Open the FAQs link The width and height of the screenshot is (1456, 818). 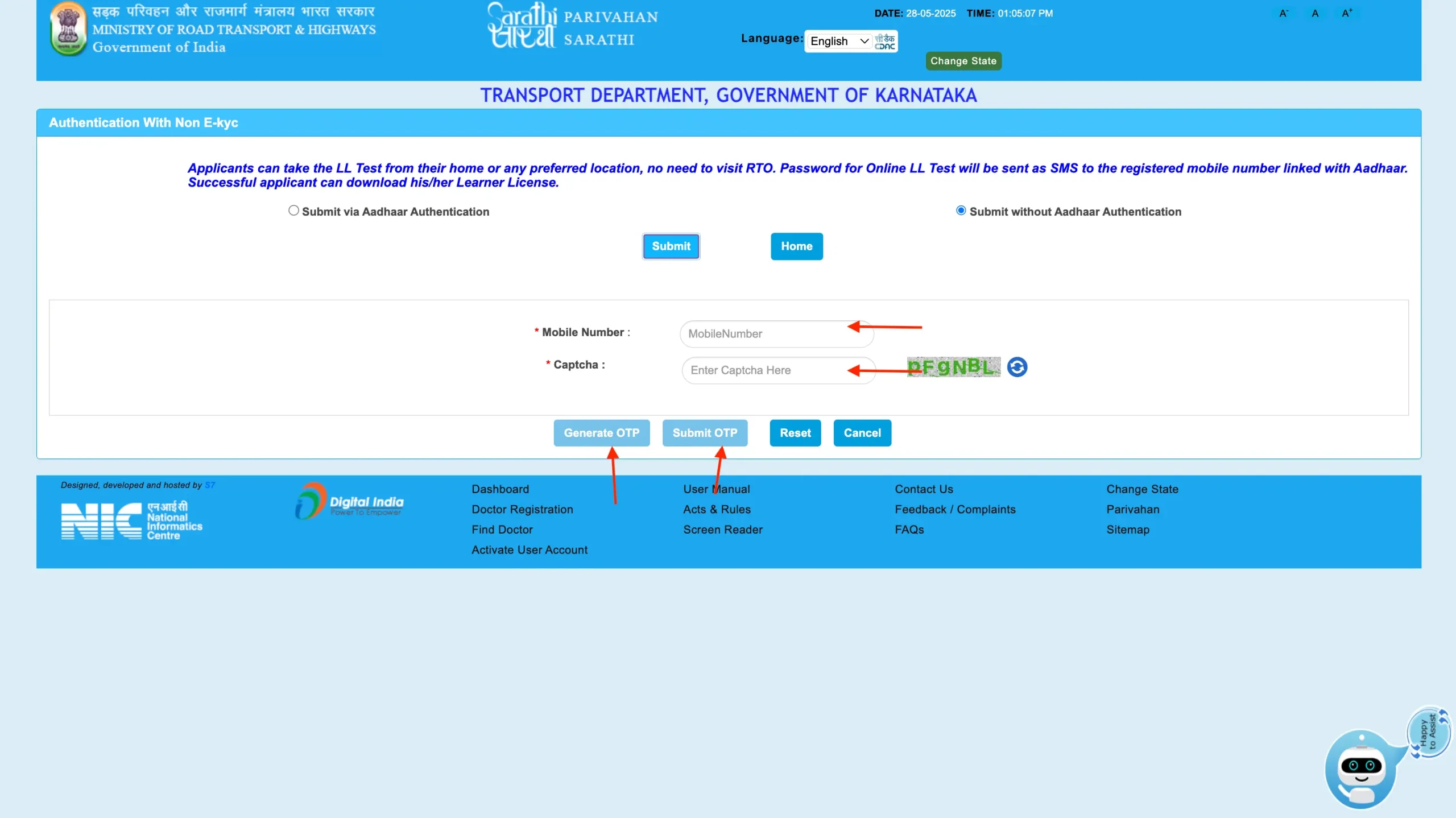(908, 529)
